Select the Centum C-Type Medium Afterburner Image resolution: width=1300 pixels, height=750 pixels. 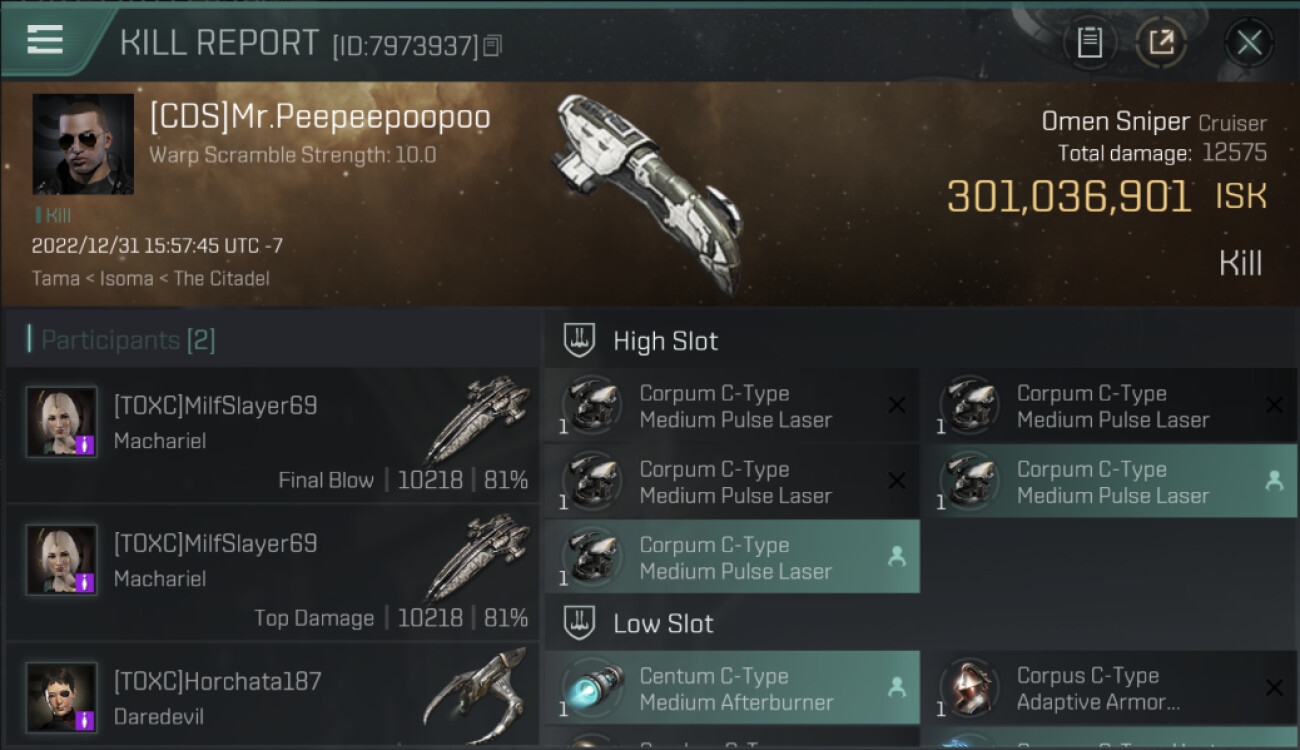pos(732,688)
